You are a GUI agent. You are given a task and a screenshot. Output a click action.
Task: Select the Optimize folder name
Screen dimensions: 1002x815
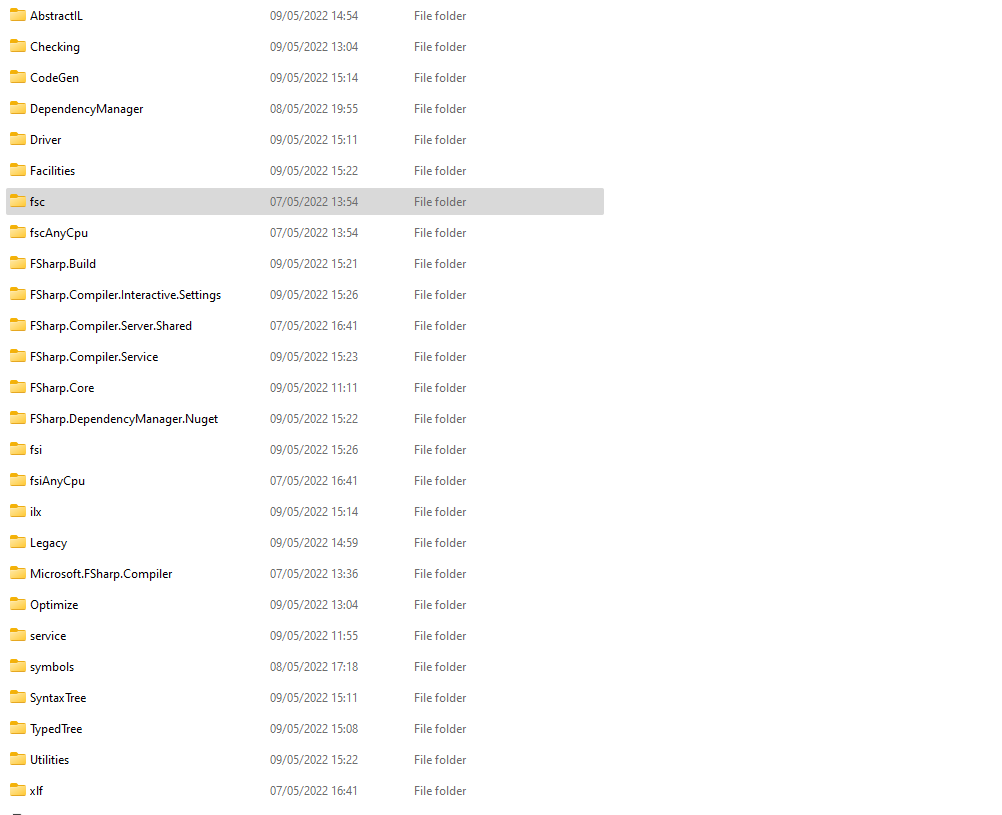(x=54, y=605)
